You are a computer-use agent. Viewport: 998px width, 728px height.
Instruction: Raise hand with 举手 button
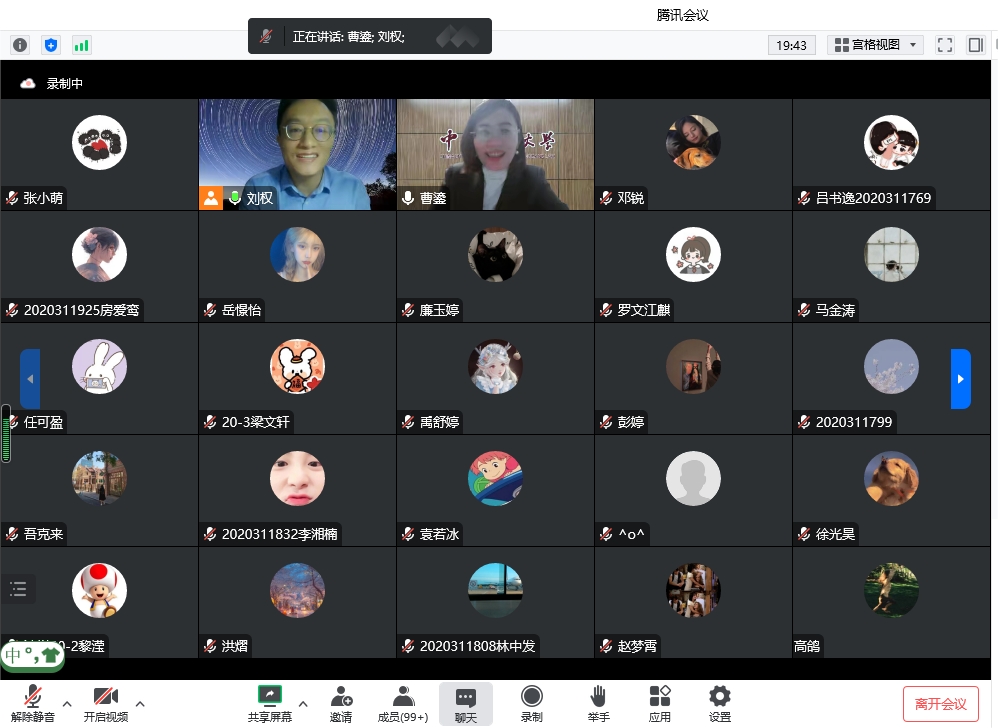598,703
